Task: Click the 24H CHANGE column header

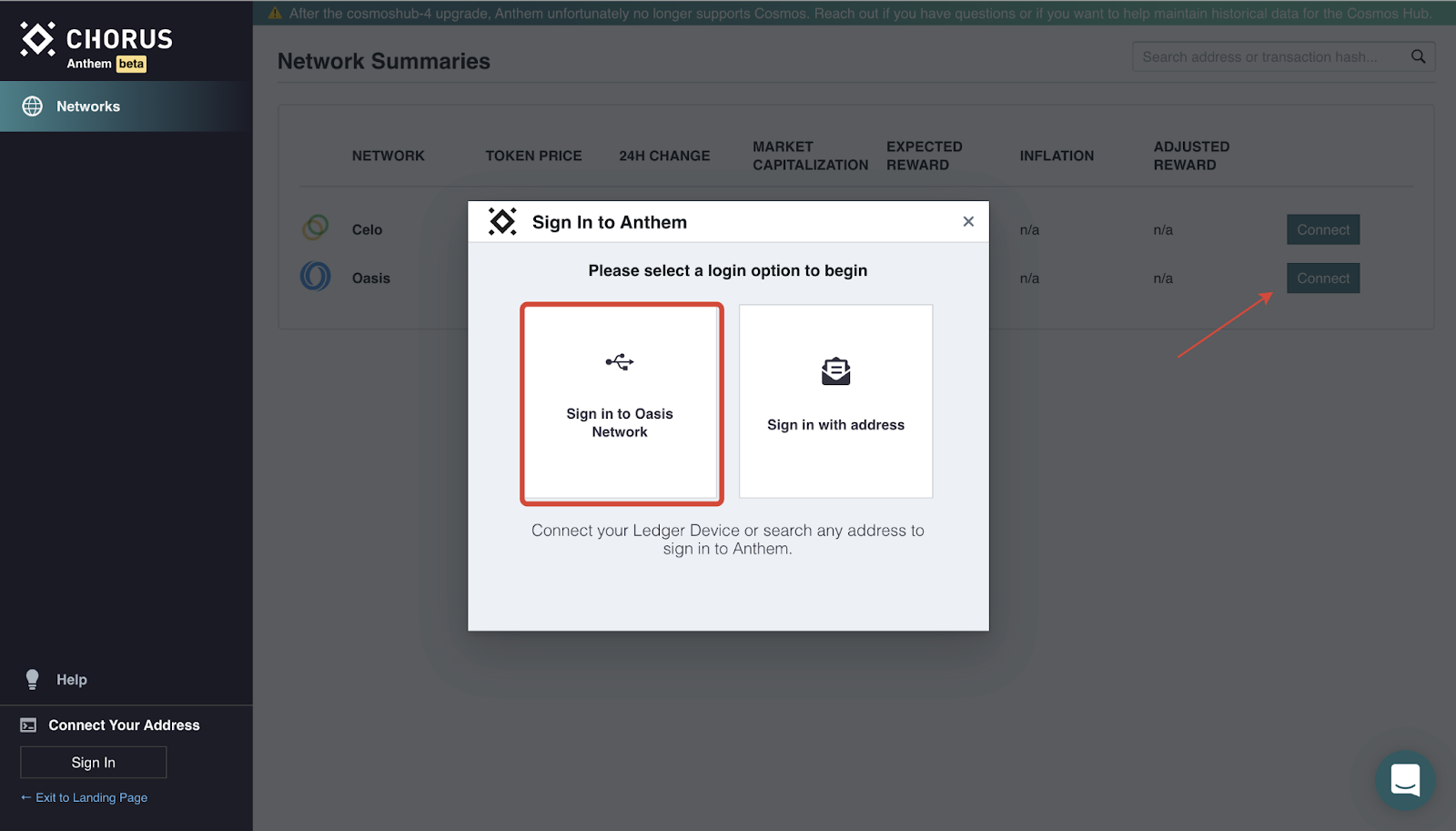Action: (664, 156)
